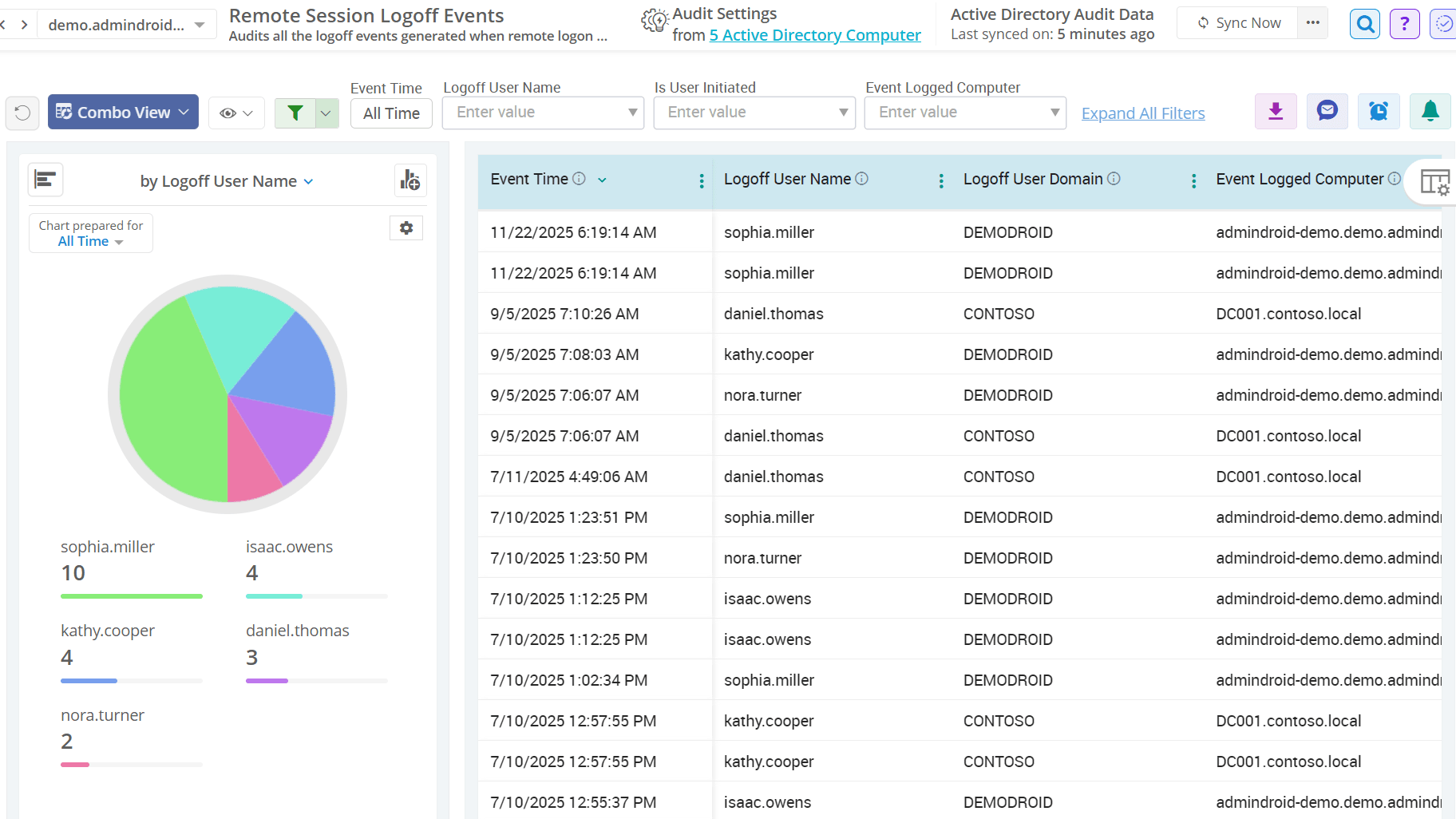Click the Logoff User Domain column header

pyautogui.click(x=1033, y=179)
